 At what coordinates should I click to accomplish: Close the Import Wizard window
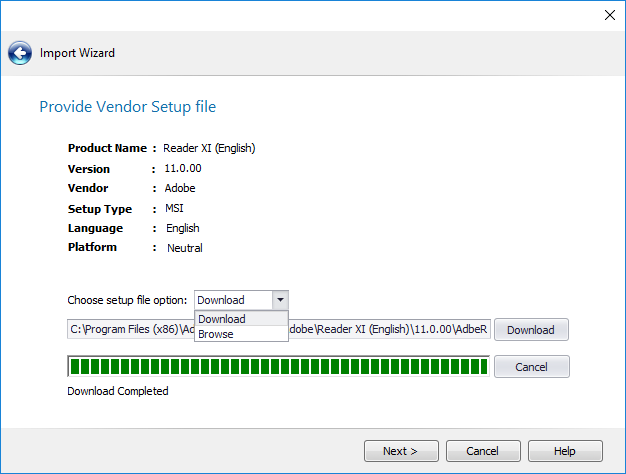click(x=609, y=14)
